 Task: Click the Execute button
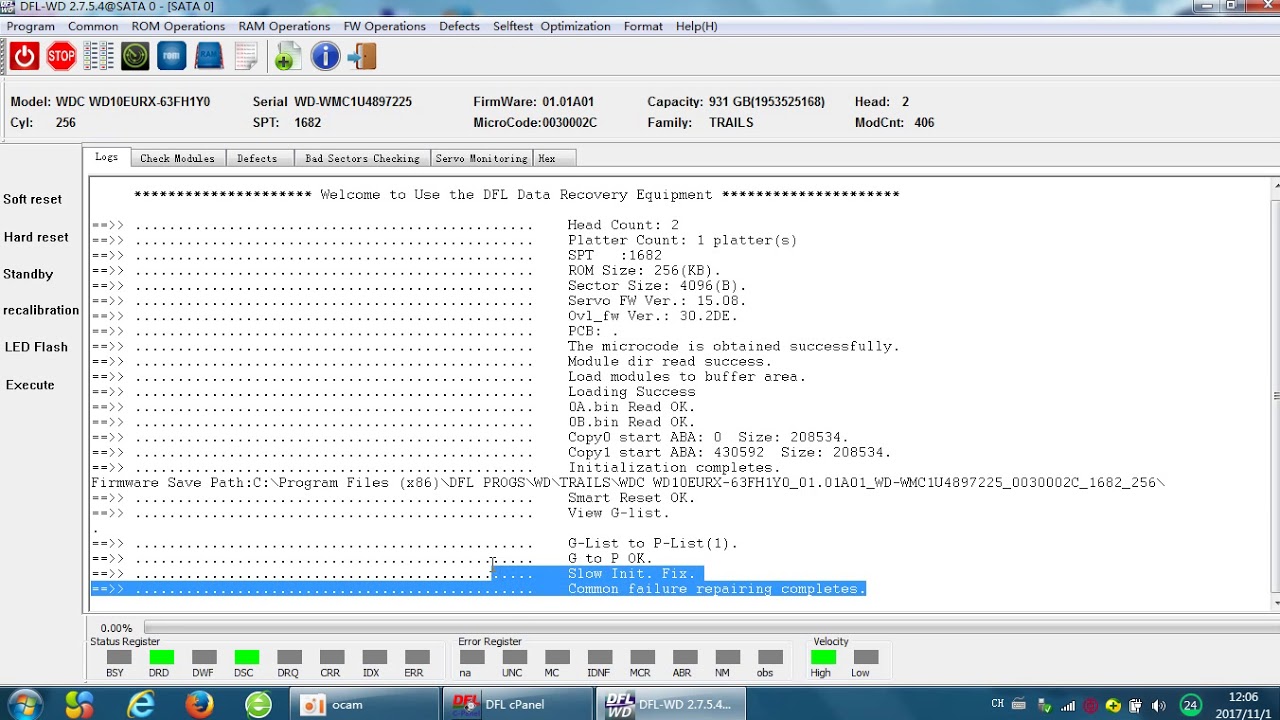coord(30,385)
